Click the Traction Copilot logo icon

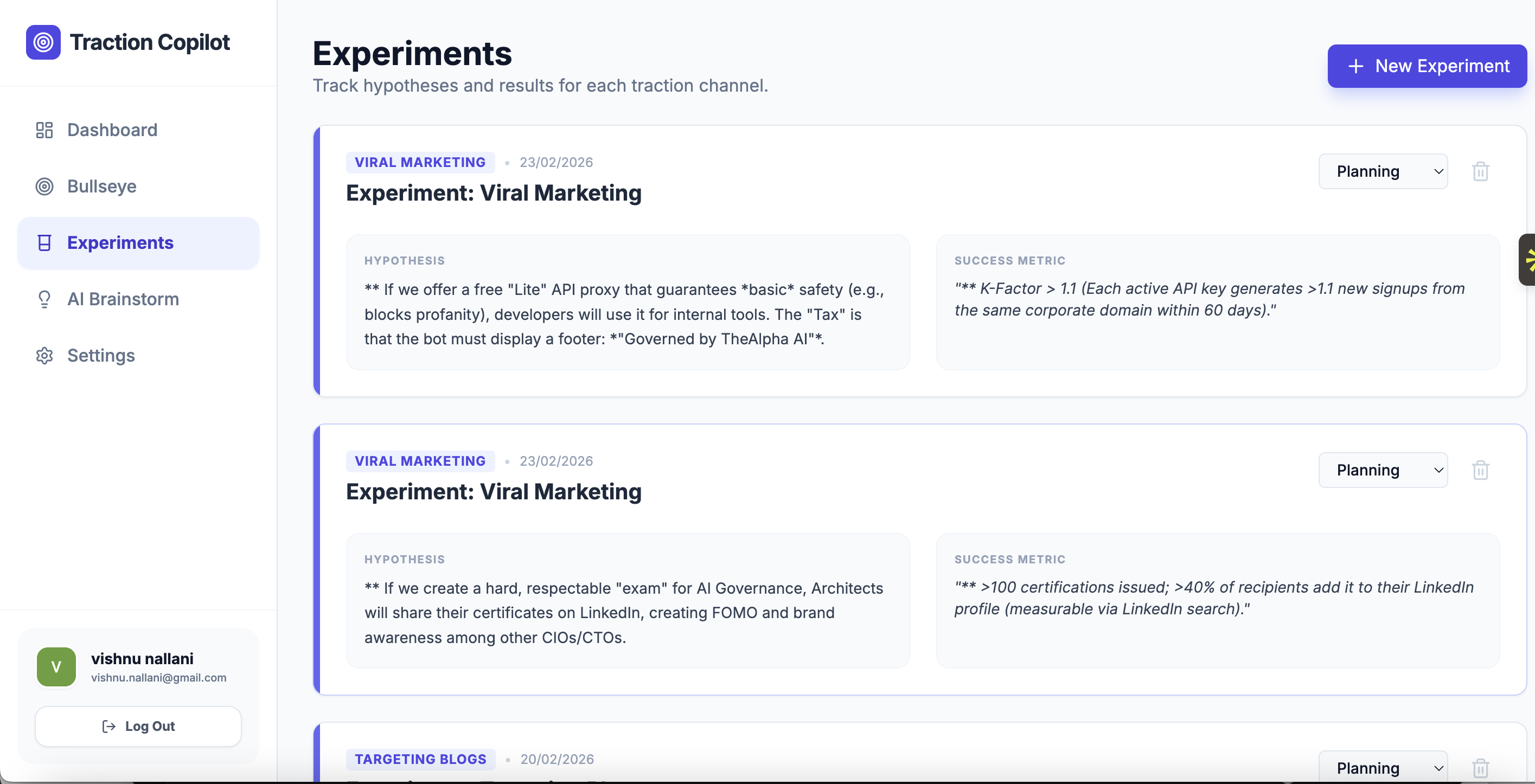43,42
